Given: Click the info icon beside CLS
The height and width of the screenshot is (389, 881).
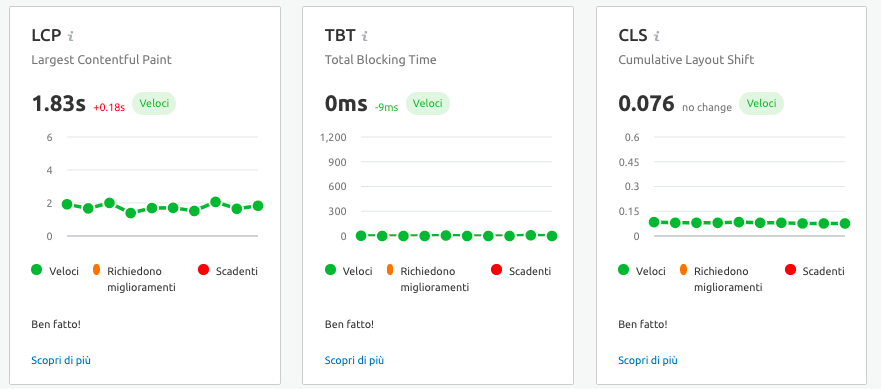Looking at the screenshot, I should (656, 36).
